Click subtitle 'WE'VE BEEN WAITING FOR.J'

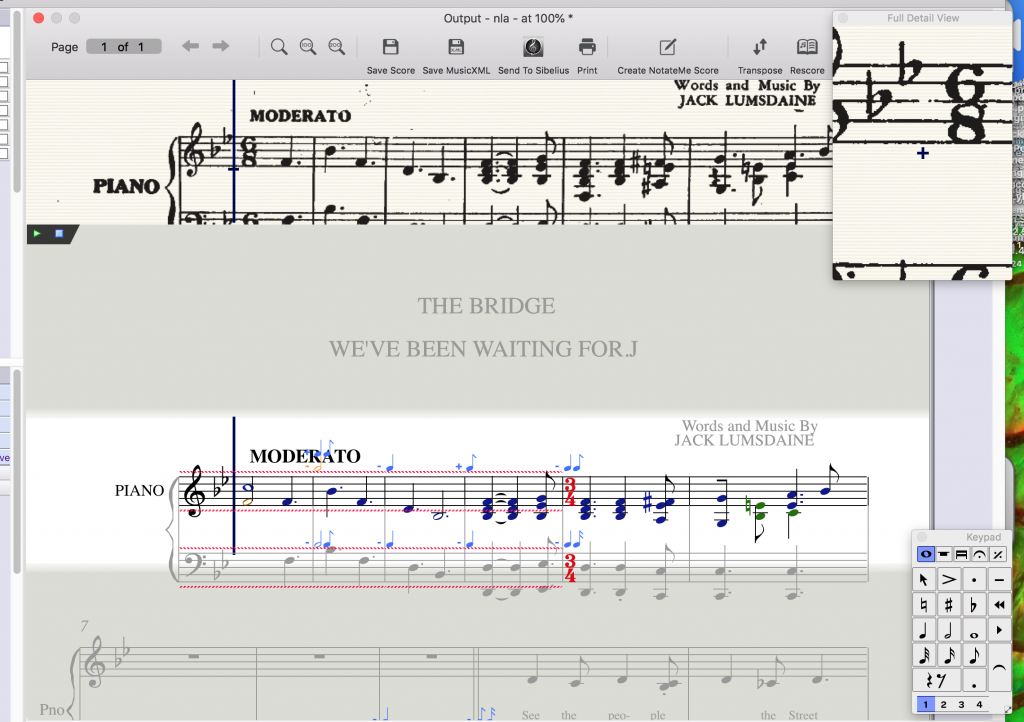(483, 349)
